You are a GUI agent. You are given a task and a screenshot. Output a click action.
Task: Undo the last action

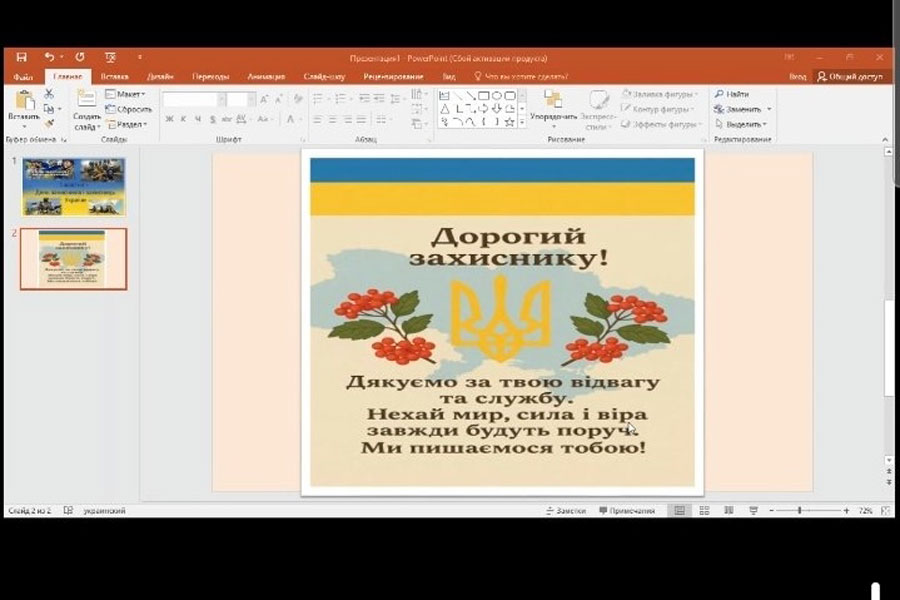coord(49,57)
